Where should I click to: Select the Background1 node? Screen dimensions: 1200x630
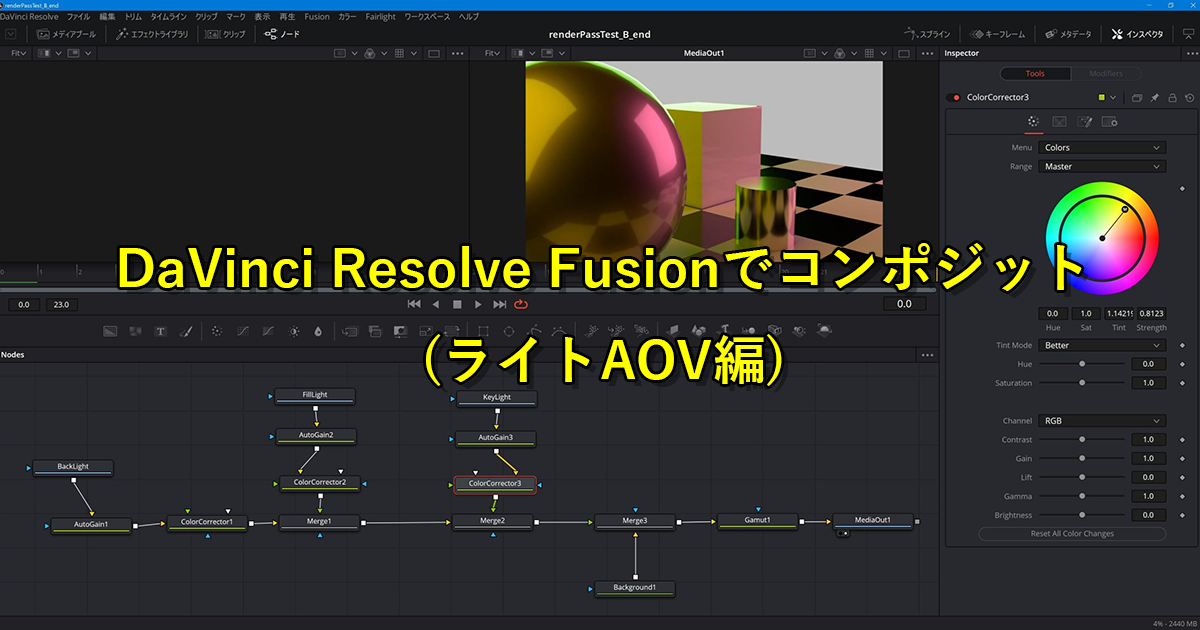tap(634, 588)
